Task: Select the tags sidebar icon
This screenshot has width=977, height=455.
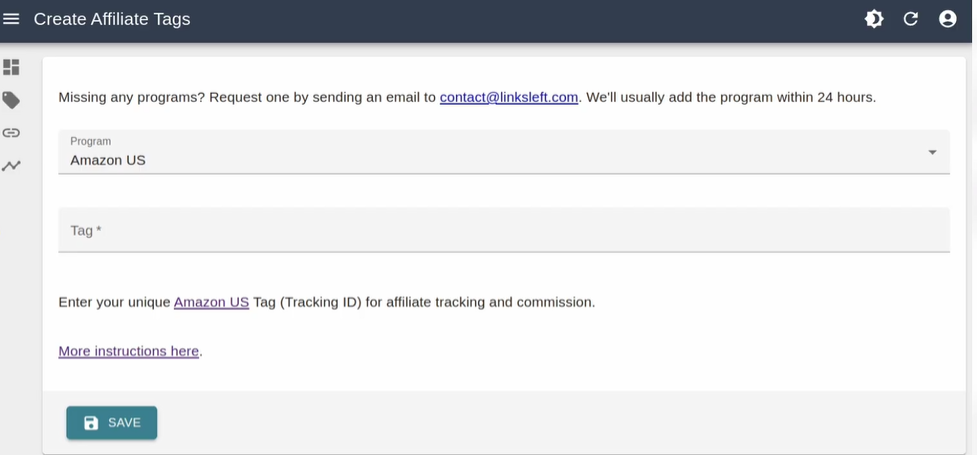Action: (11, 100)
